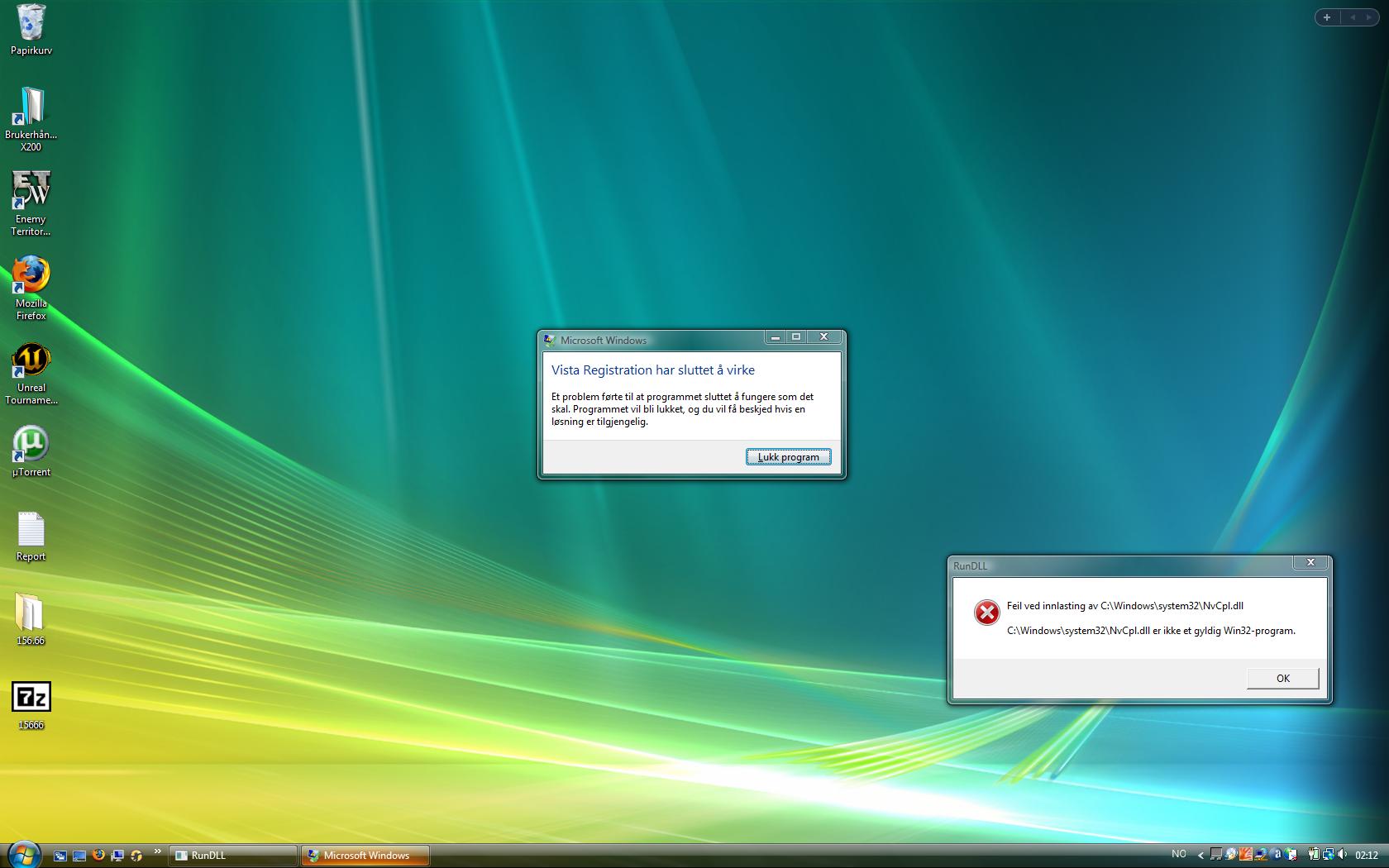The image size is (1389, 868).
Task: Select the Papirkurv recycle bin icon
Action: point(31,30)
